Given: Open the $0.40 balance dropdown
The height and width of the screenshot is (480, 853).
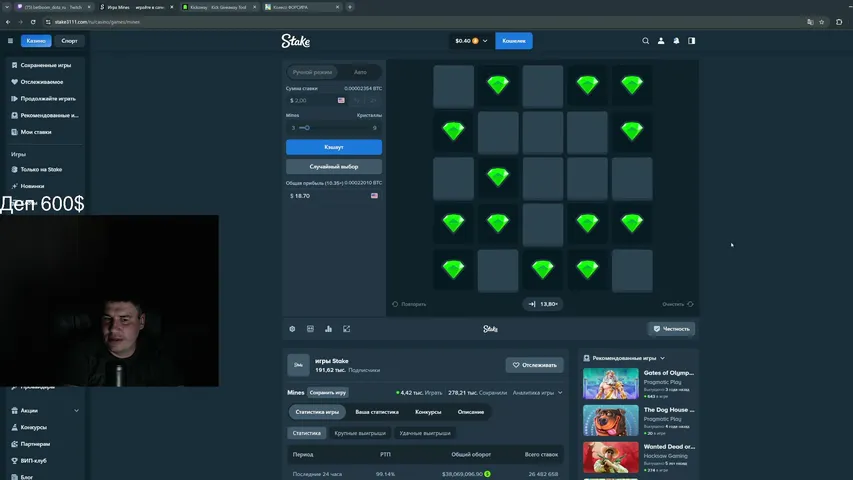Looking at the screenshot, I should pyautogui.click(x=471, y=41).
